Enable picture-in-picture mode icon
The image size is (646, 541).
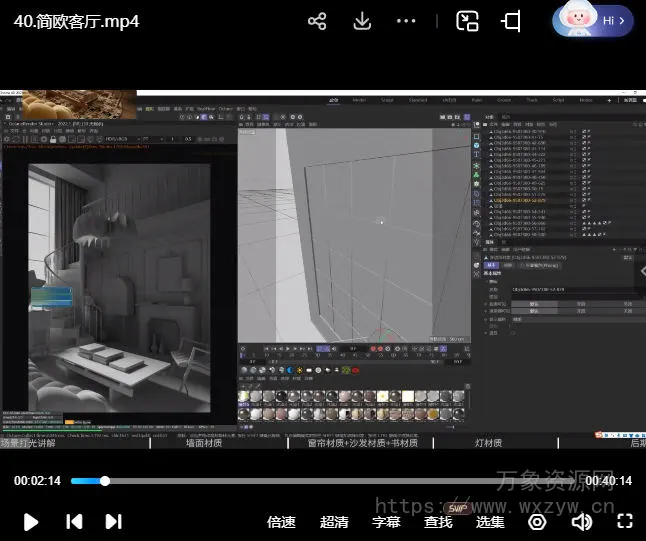[467, 21]
